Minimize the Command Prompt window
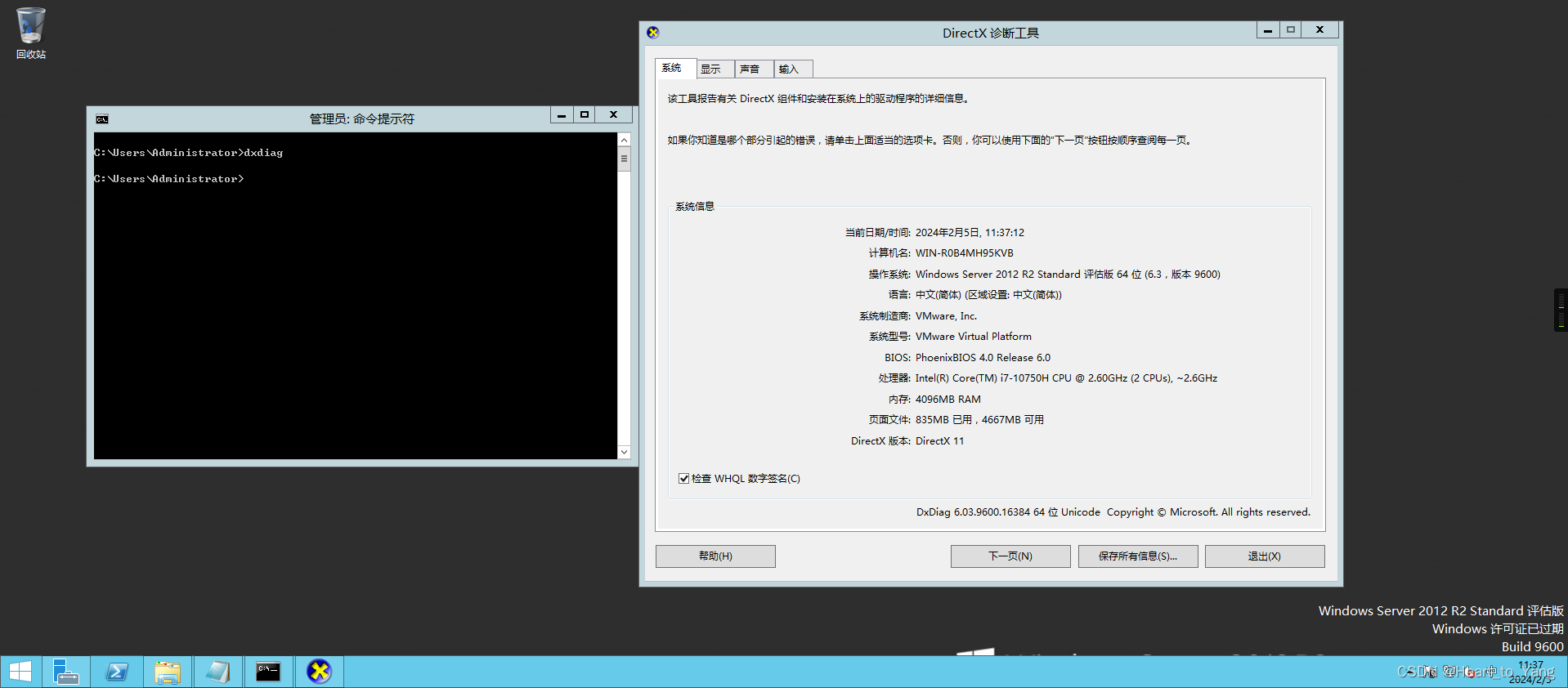This screenshot has height=688, width=1568. tap(562, 115)
